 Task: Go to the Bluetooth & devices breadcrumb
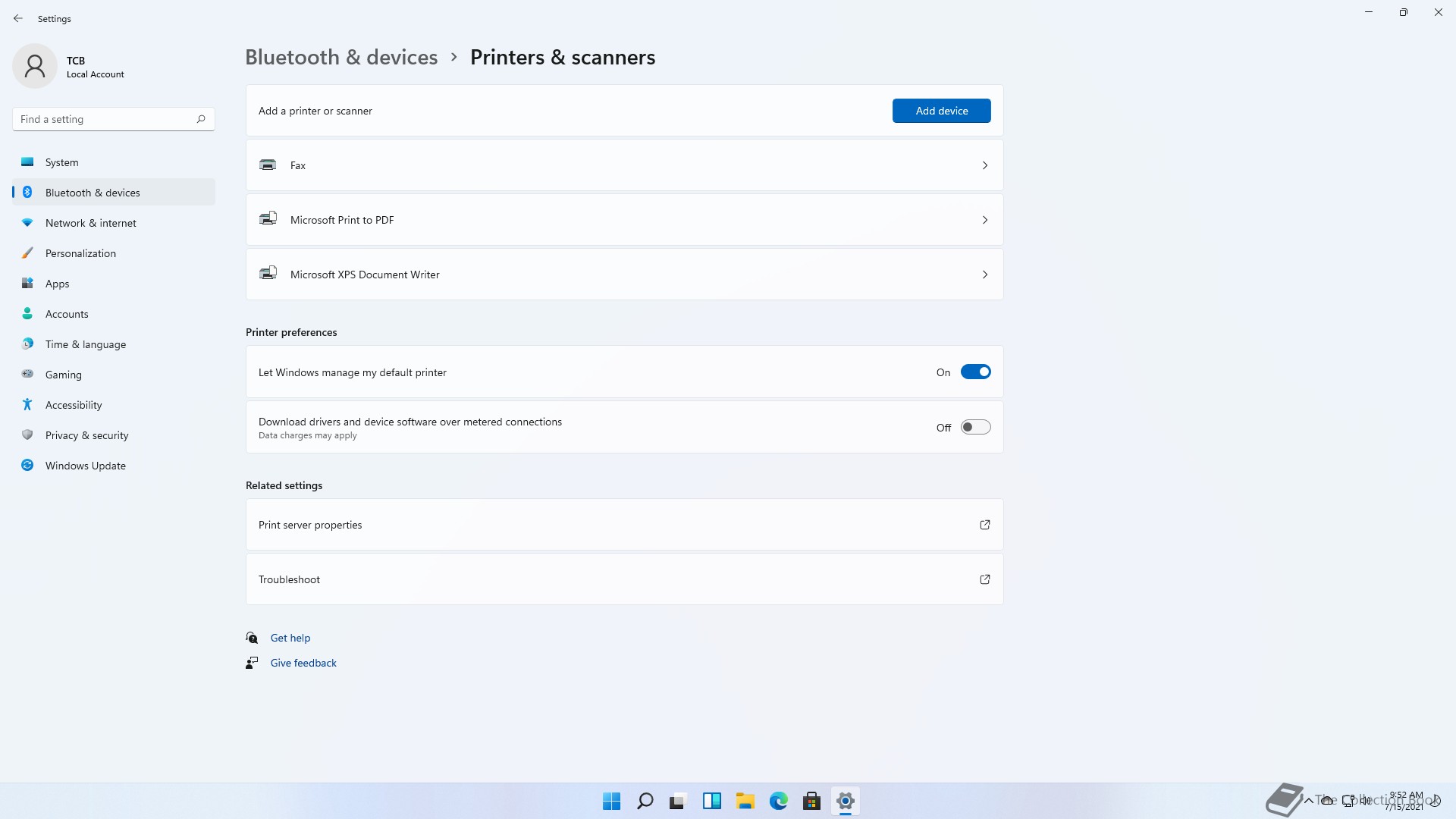341,57
